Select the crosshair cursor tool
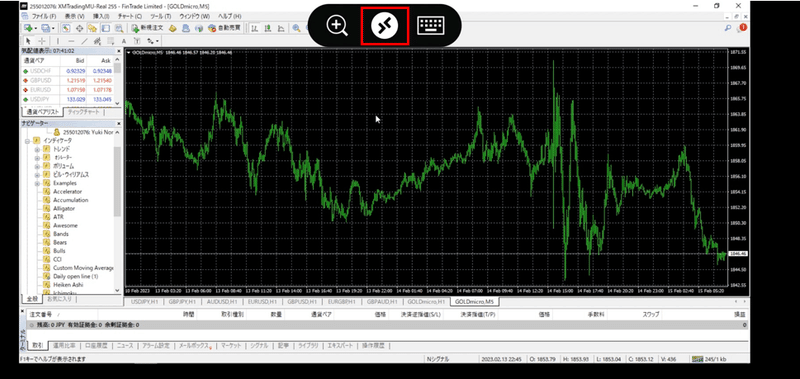 (x=42, y=41)
